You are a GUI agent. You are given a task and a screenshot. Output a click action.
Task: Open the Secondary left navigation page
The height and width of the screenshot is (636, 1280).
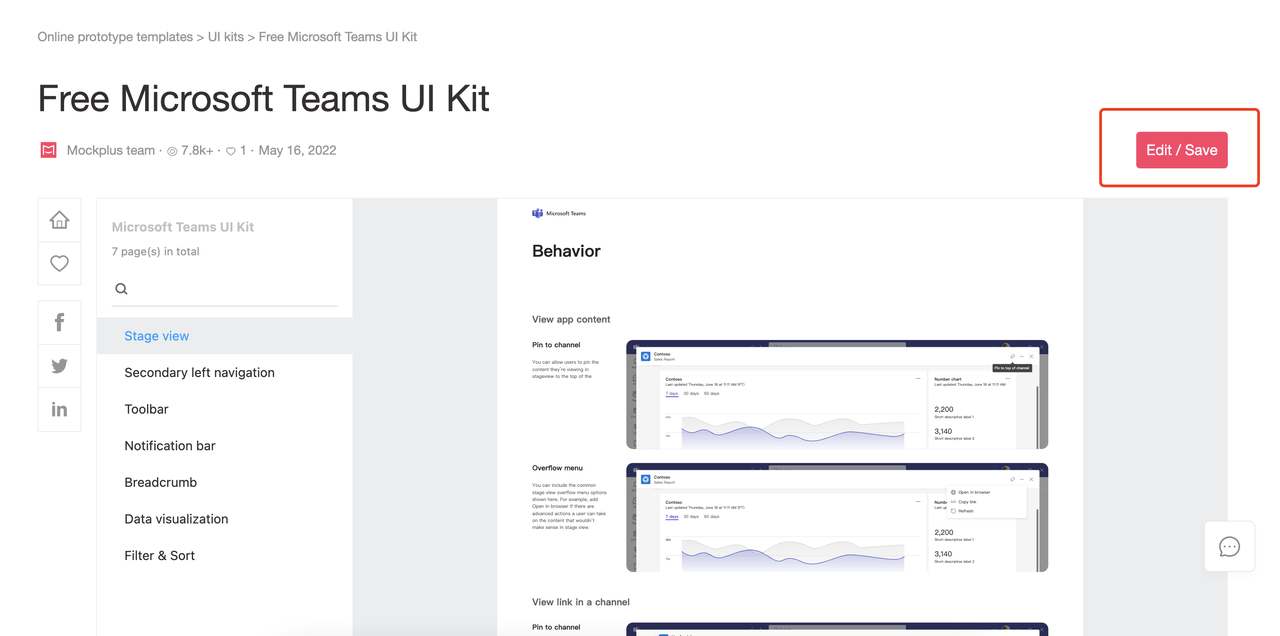click(199, 372)
